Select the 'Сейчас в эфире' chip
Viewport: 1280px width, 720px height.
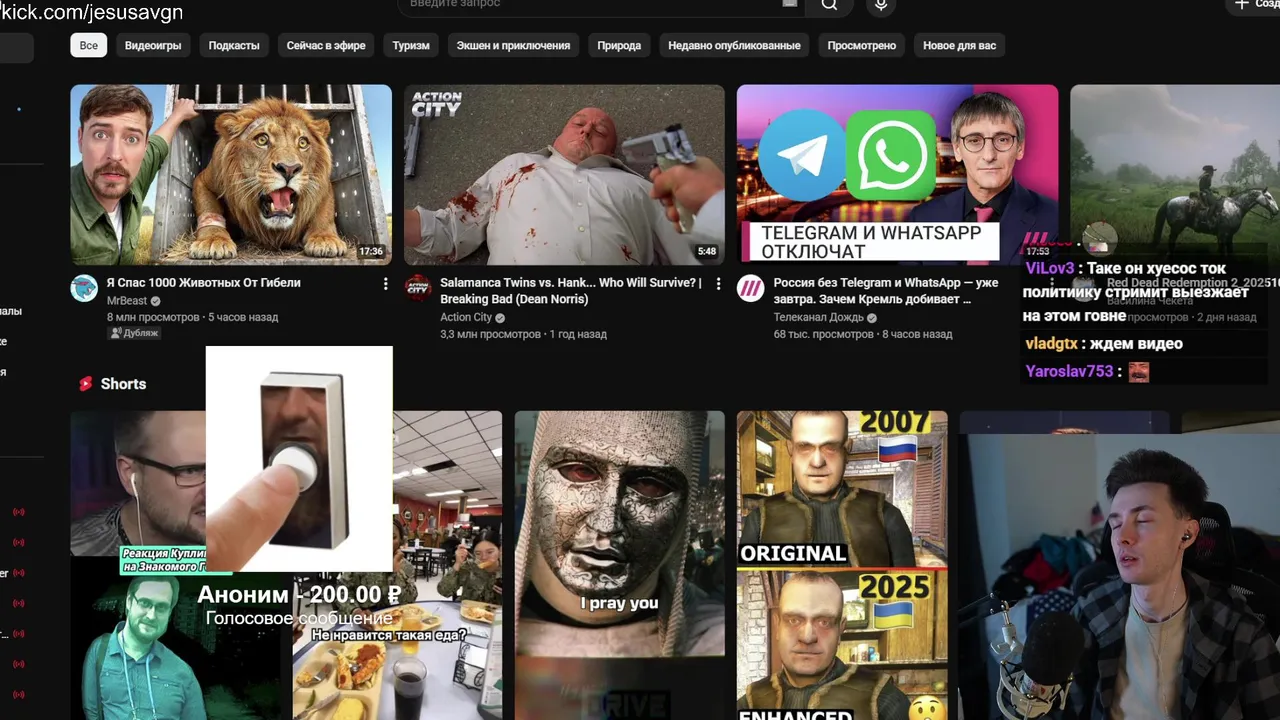tap(326, 45)
